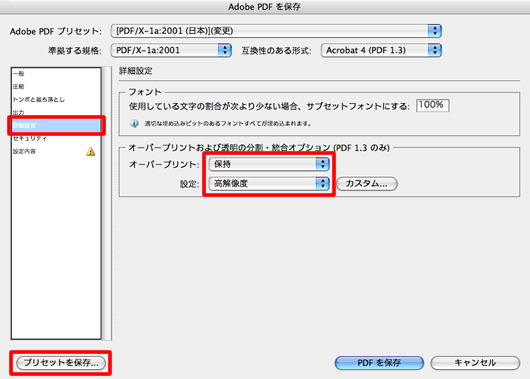Click the warning icon beside 設定内容
The image size is (530, 379).
click(90, 151)
